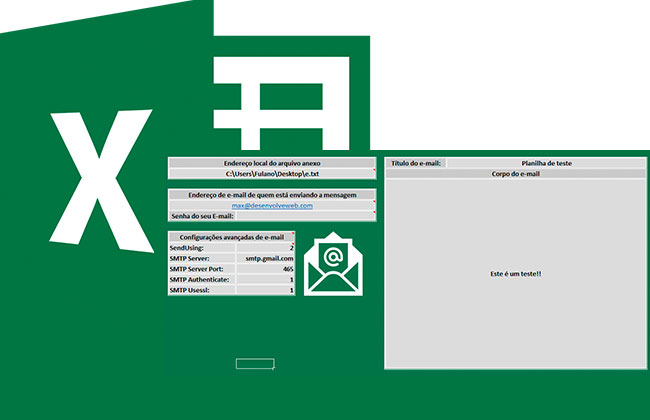Click the empty password field beside Senha do seu E-mail
This screenshot has width=650, height=420.
tap(306, 216)
